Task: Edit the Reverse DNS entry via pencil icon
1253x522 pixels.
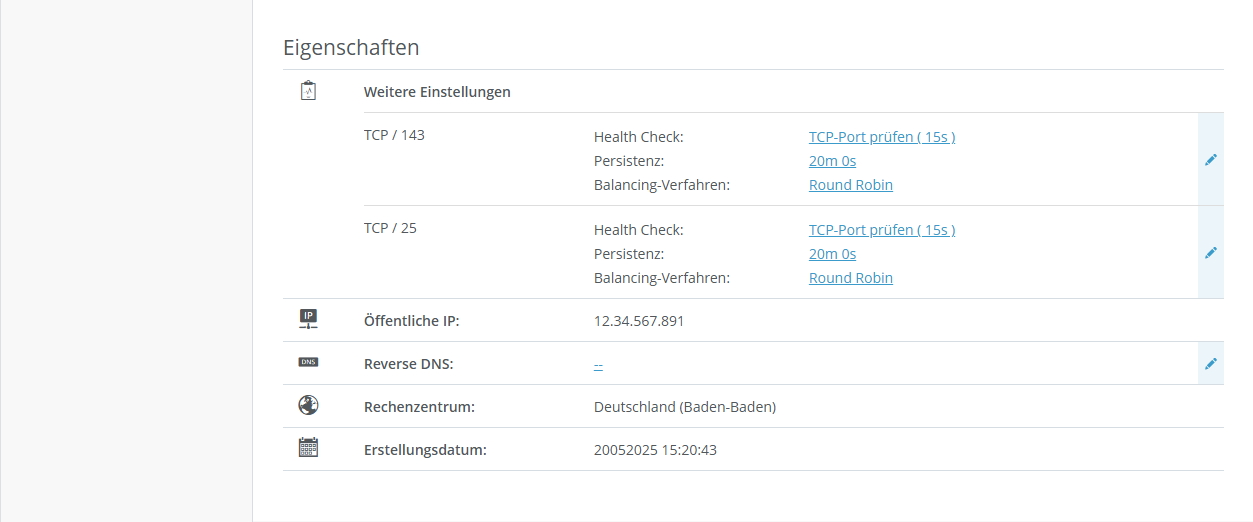Action: [x=1211, y=363]
